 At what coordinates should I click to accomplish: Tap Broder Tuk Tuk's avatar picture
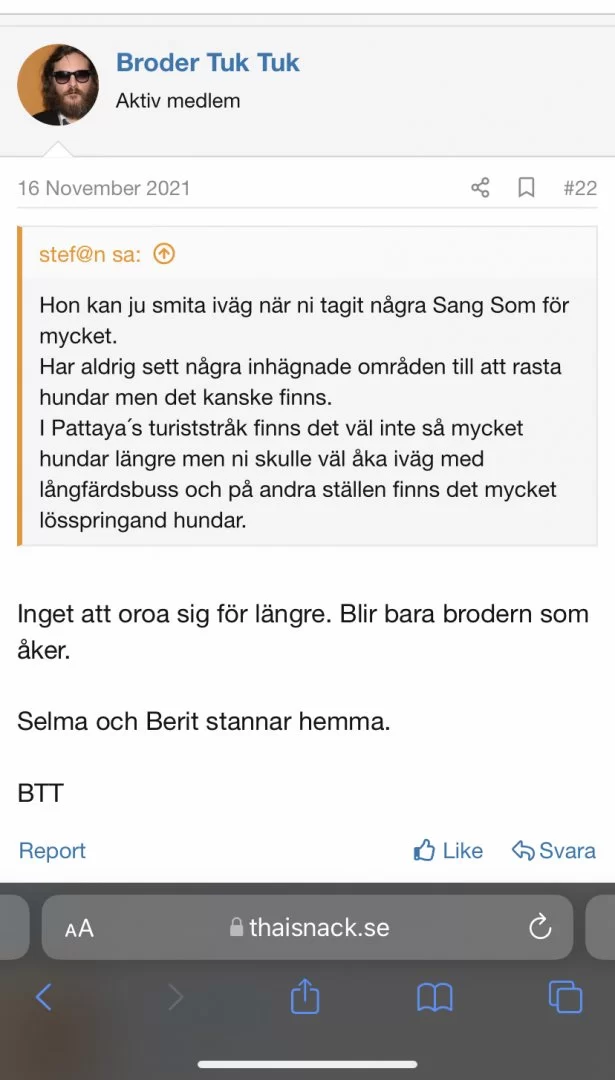coord(58,85)
